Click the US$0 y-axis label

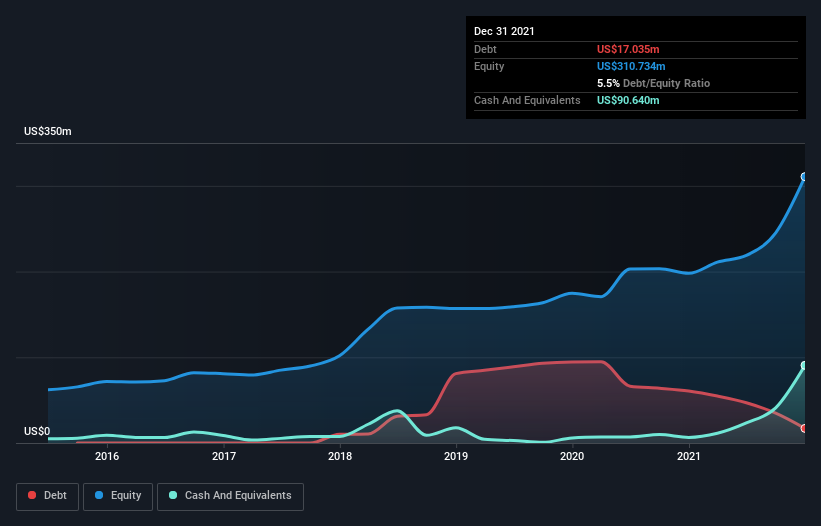click(x=37, y=431)
